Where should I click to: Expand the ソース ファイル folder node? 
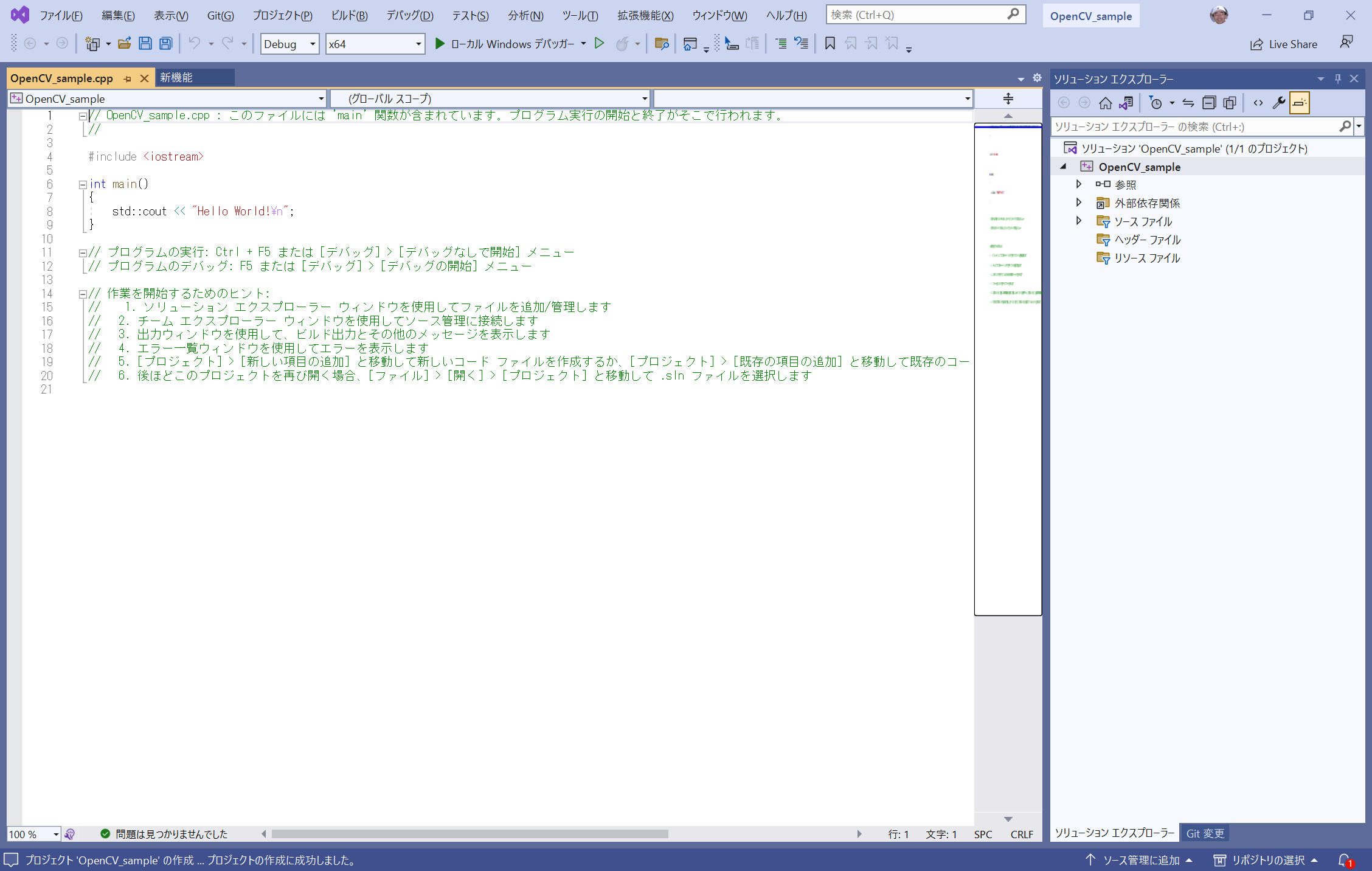[1078, 221]
